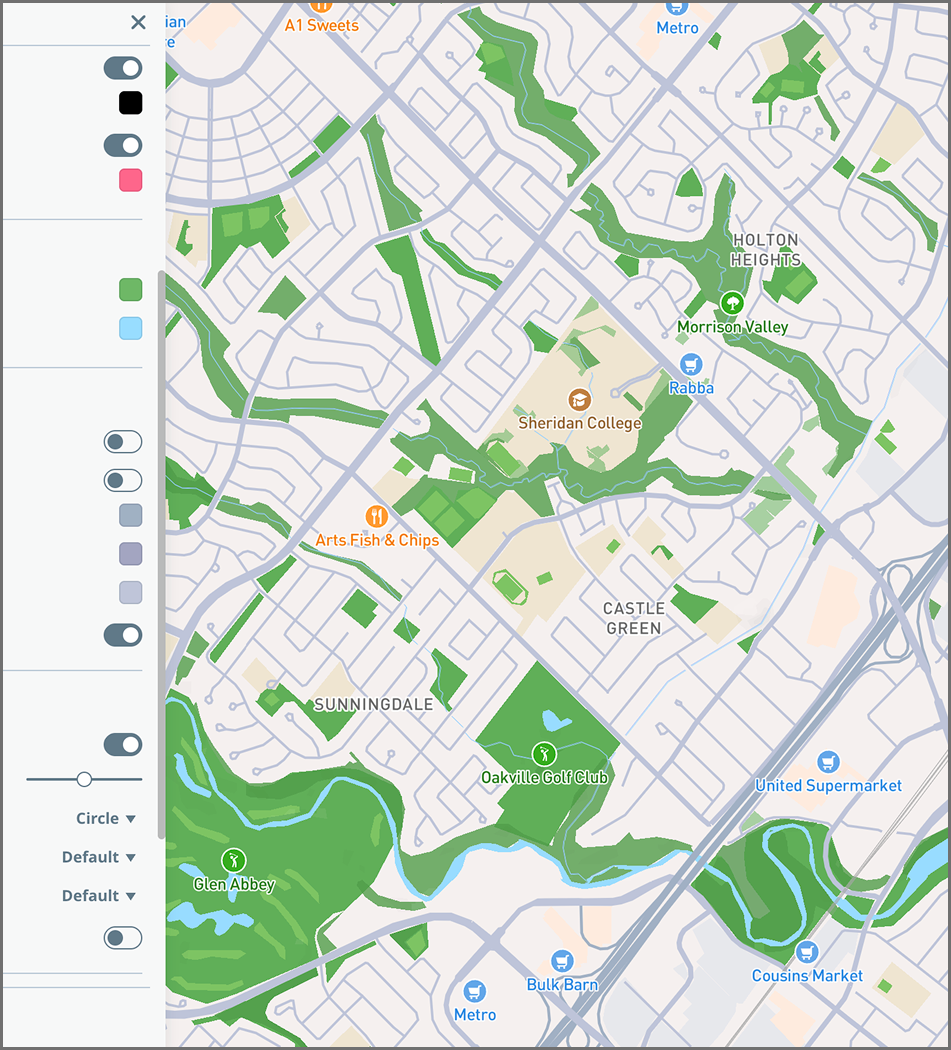Toggle the switch above the pink swatch

[x=123, y=145]
